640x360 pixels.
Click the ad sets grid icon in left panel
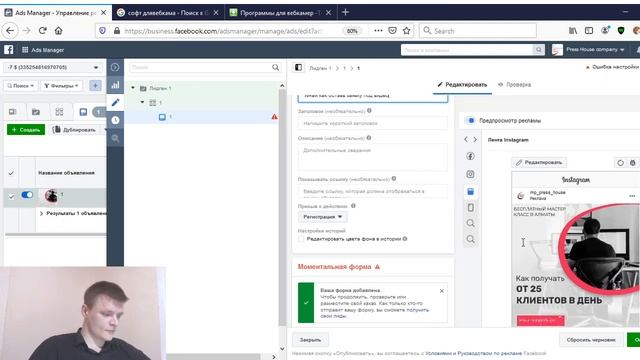[59, 111]
